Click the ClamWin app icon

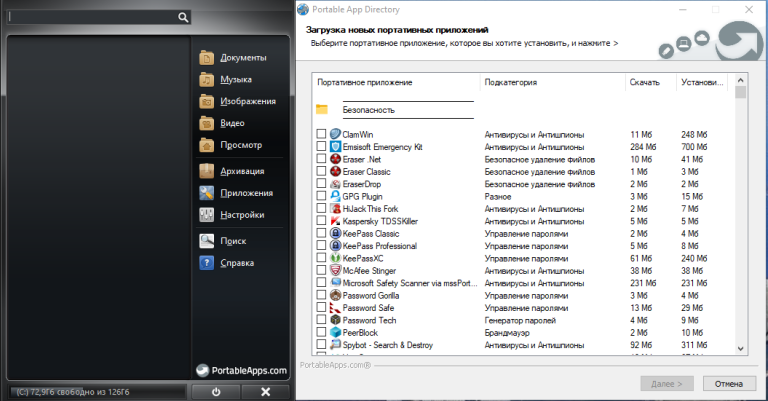tap(335, 134)
